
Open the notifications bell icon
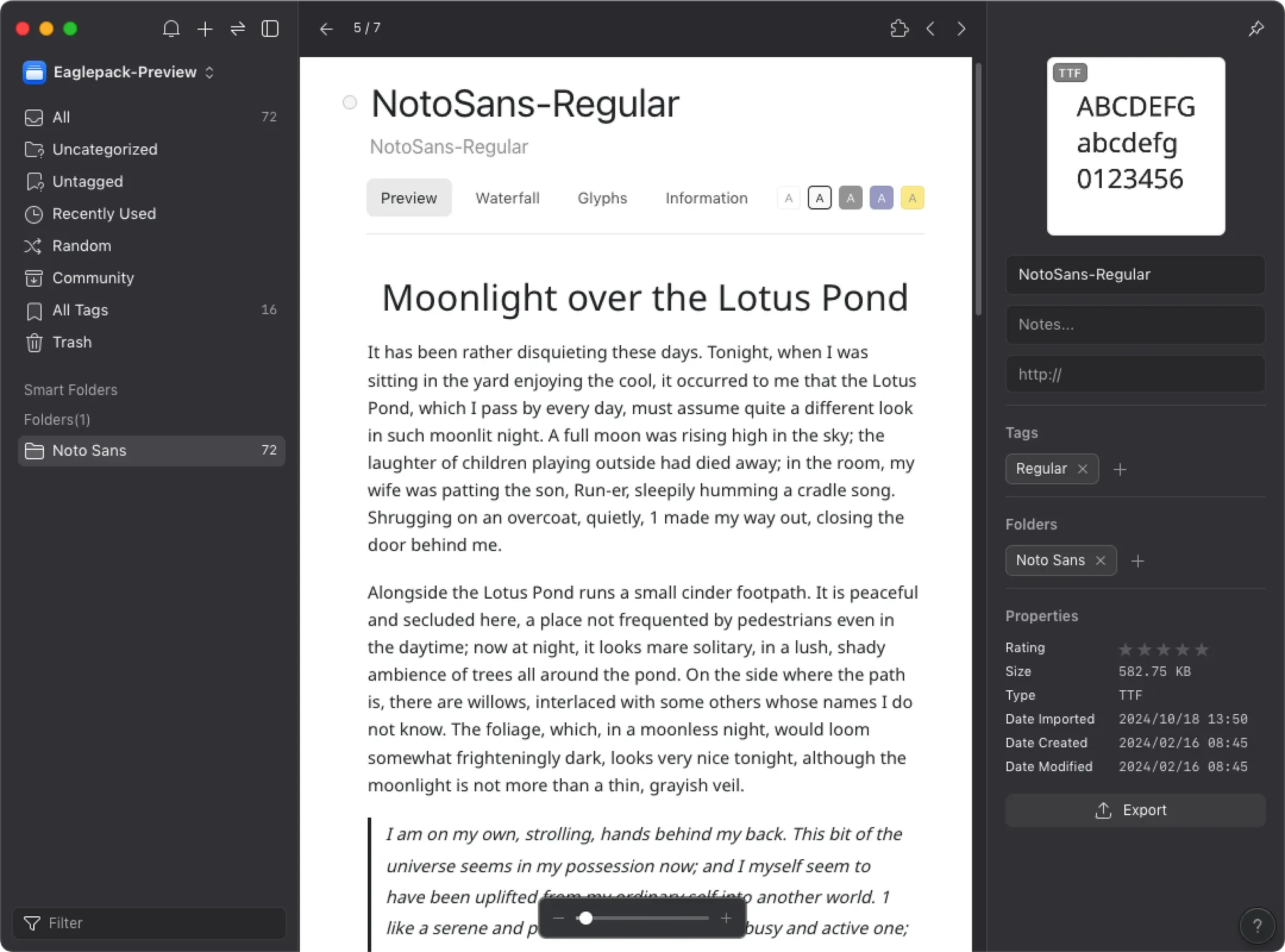171,29
